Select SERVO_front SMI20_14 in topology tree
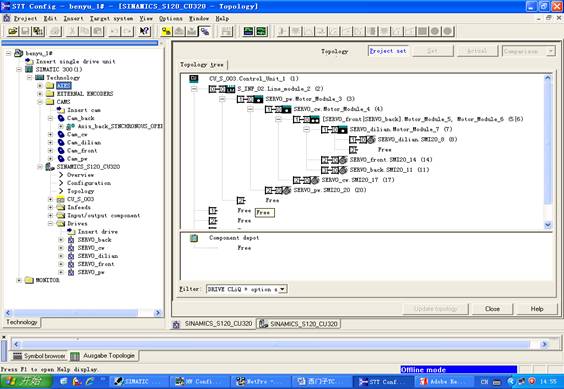Screen dimensions: 564x389 tap(391, 160)
